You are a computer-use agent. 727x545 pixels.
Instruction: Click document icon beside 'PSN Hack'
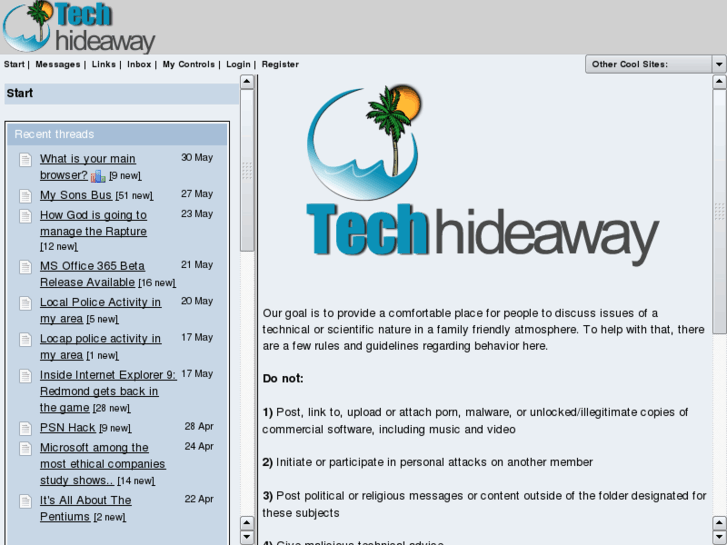[26, 428]
